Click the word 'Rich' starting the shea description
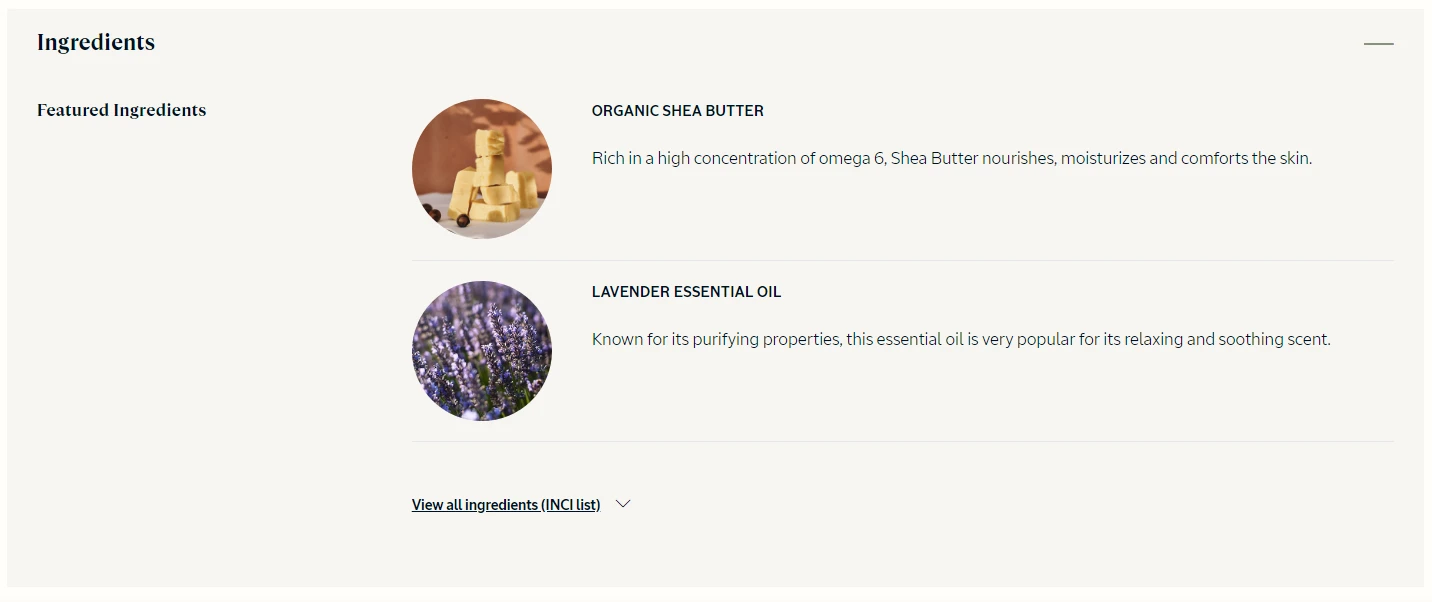Image resolution: width=1432 pixels, height=602 pixels. [608, 158]
